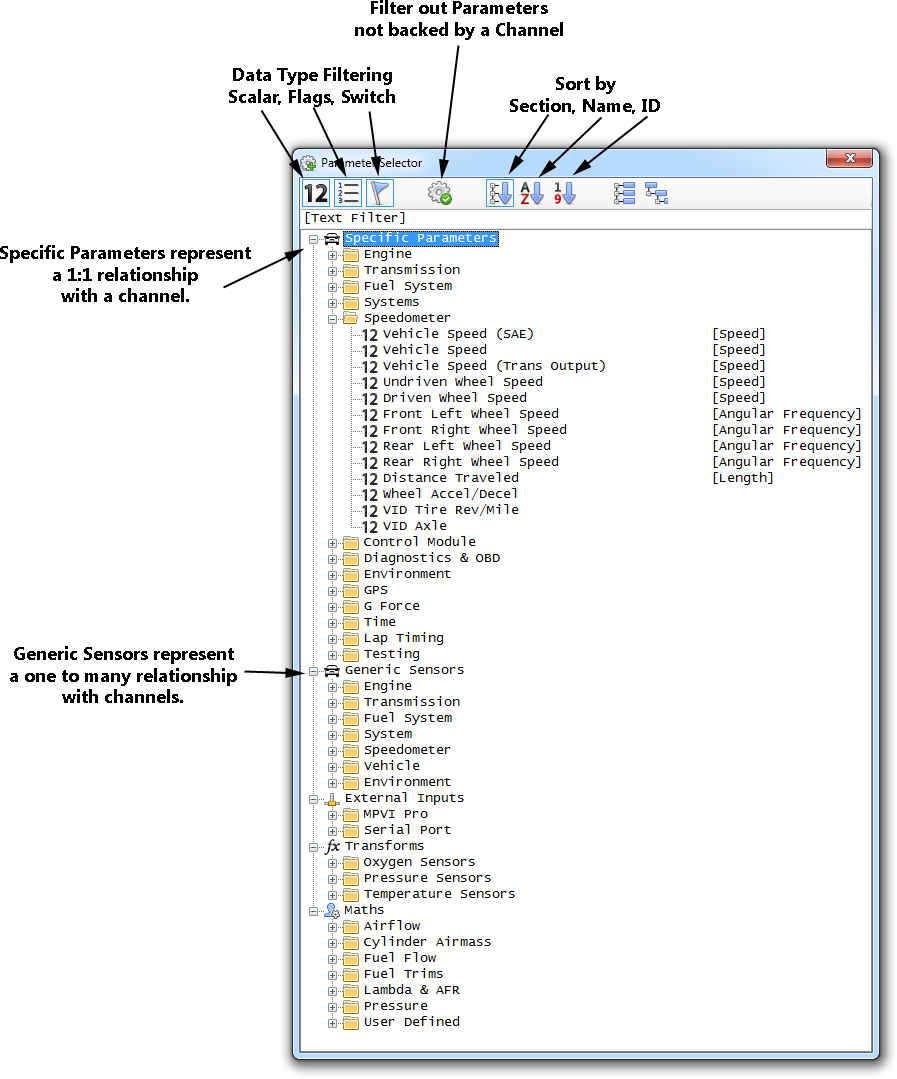Screen dimensions: 897x1079
Task: Click the collapse all tree nodes icon
Action: [656, 193]
